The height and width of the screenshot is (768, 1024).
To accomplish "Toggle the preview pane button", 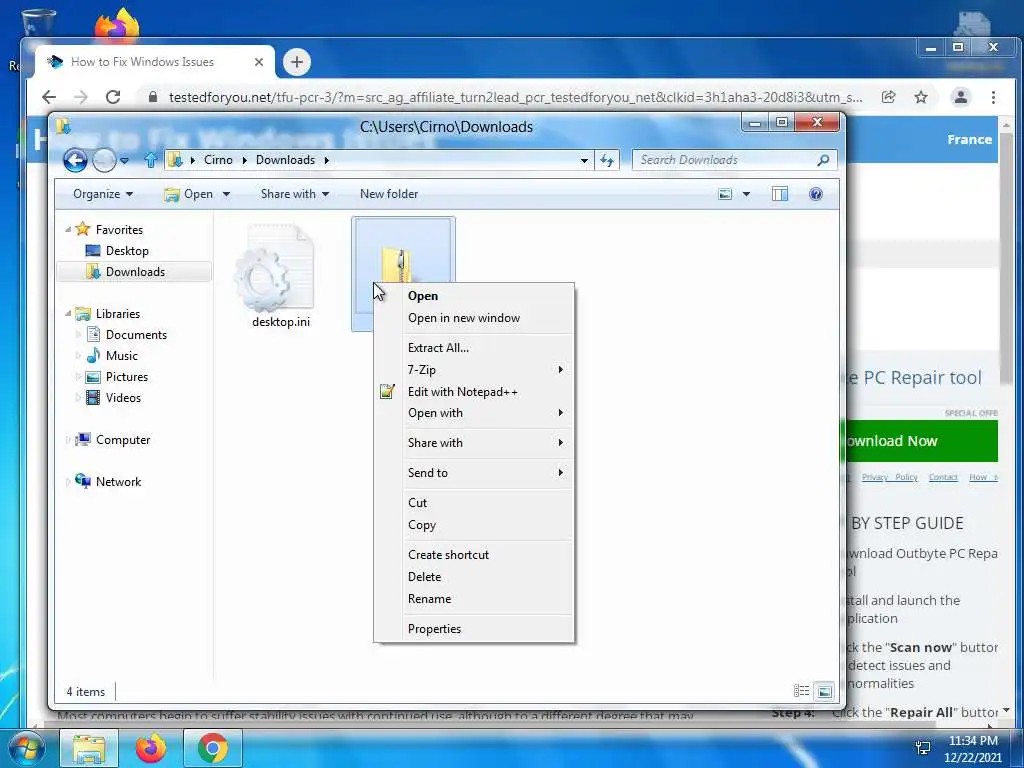I will coord(780,194).
